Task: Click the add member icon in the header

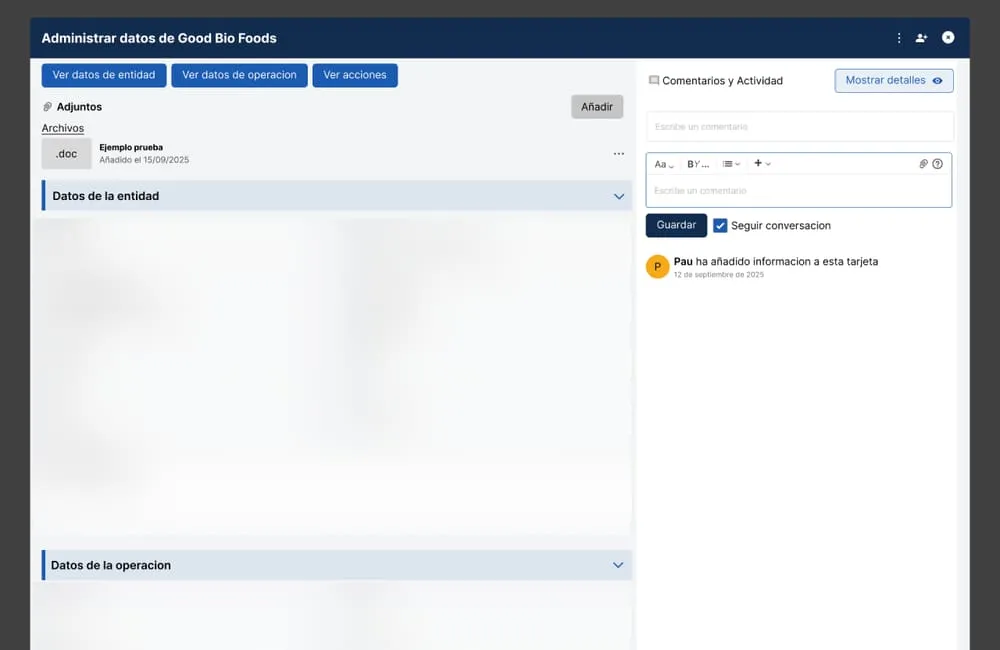Action: (921, 38)
